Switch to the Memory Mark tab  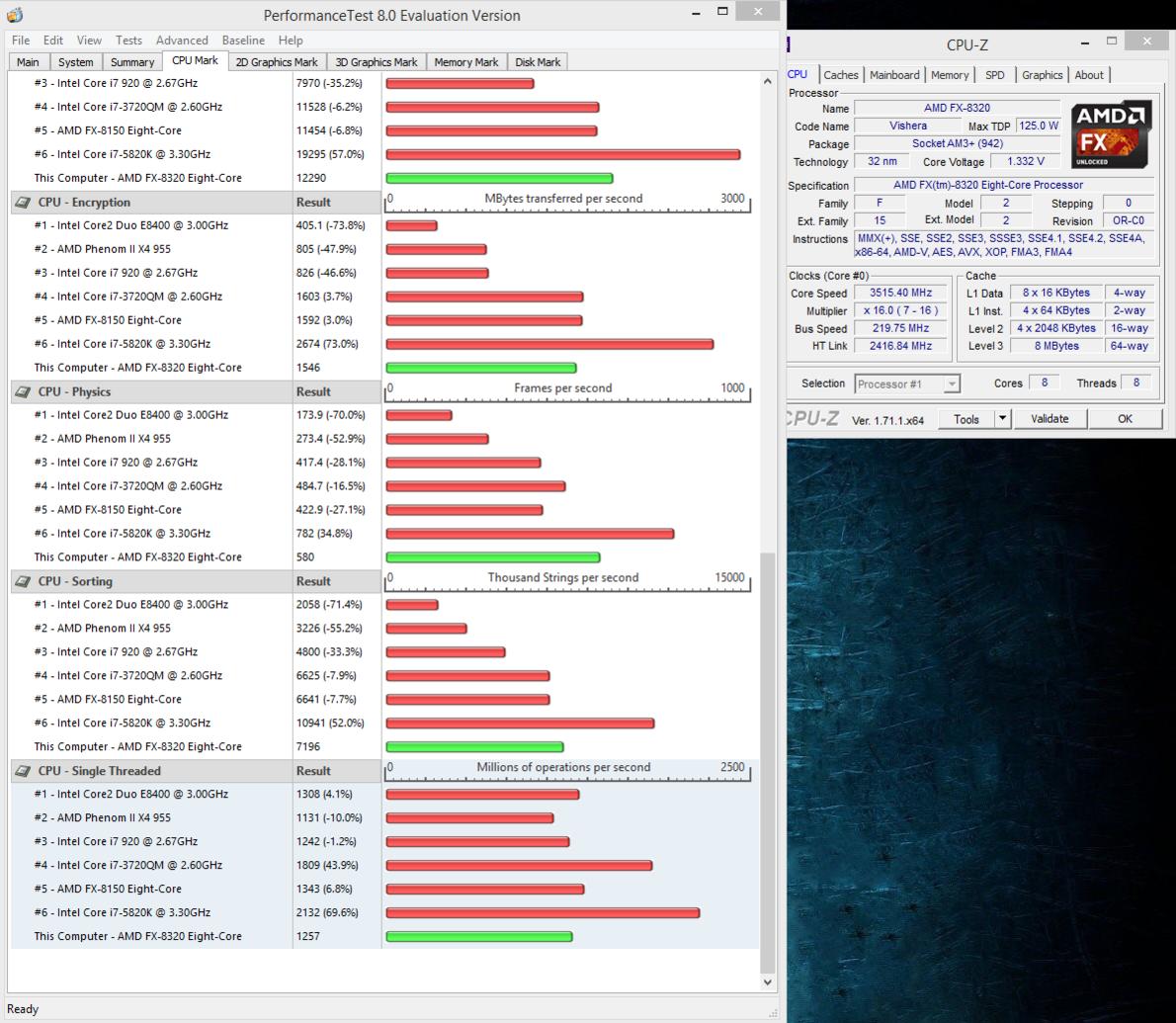466,62
